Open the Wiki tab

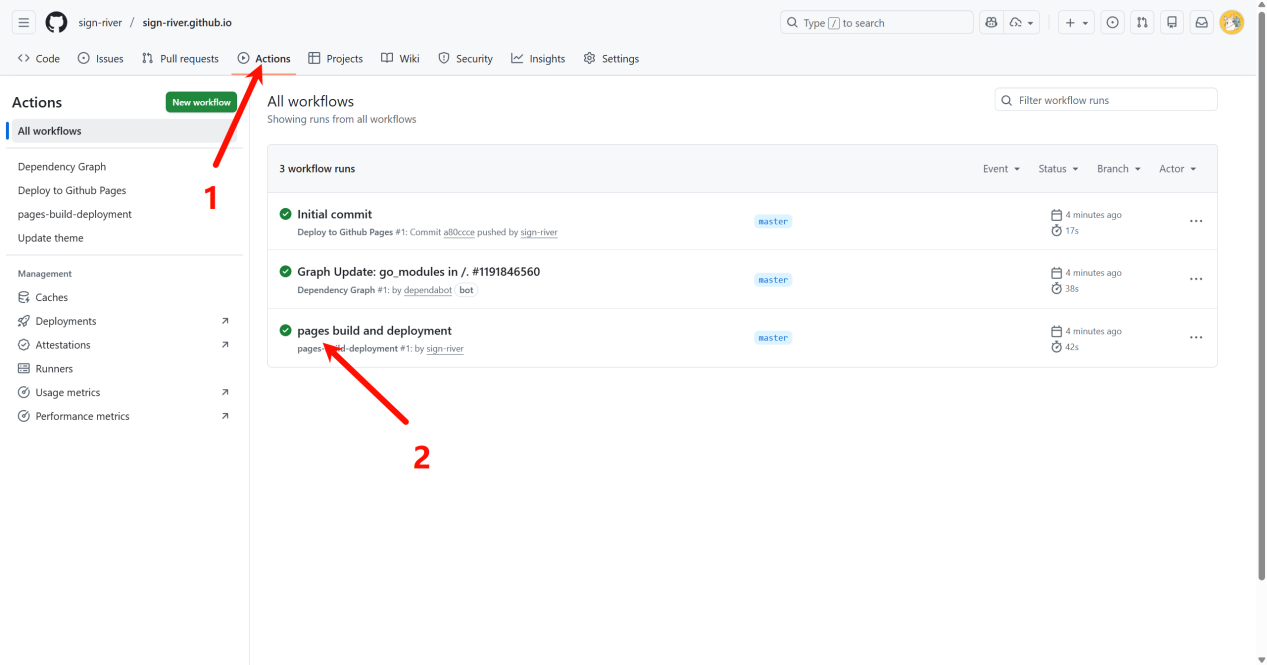coord(400,59)
